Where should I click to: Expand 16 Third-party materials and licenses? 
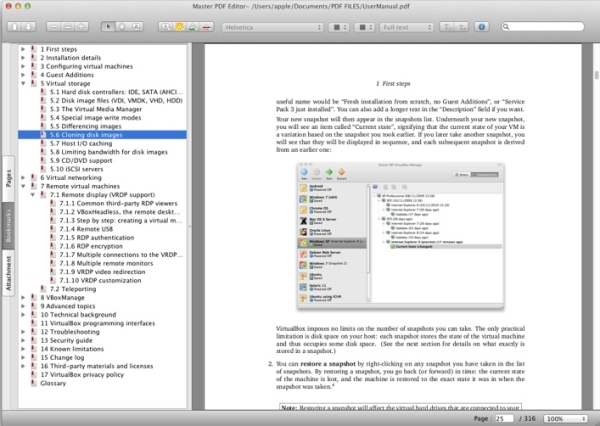pyautogui.click(x=23, y=366)
